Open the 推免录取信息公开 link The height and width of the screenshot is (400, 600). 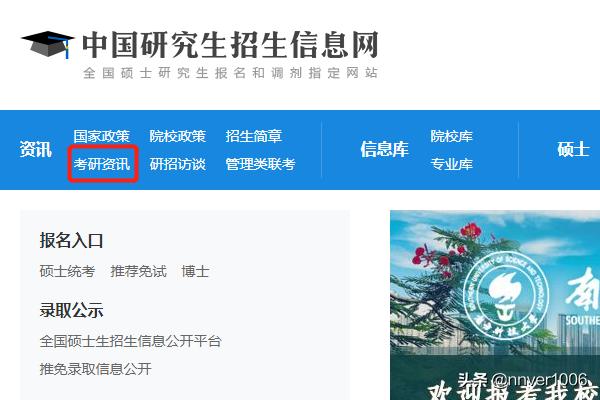[x=96, y=369]
